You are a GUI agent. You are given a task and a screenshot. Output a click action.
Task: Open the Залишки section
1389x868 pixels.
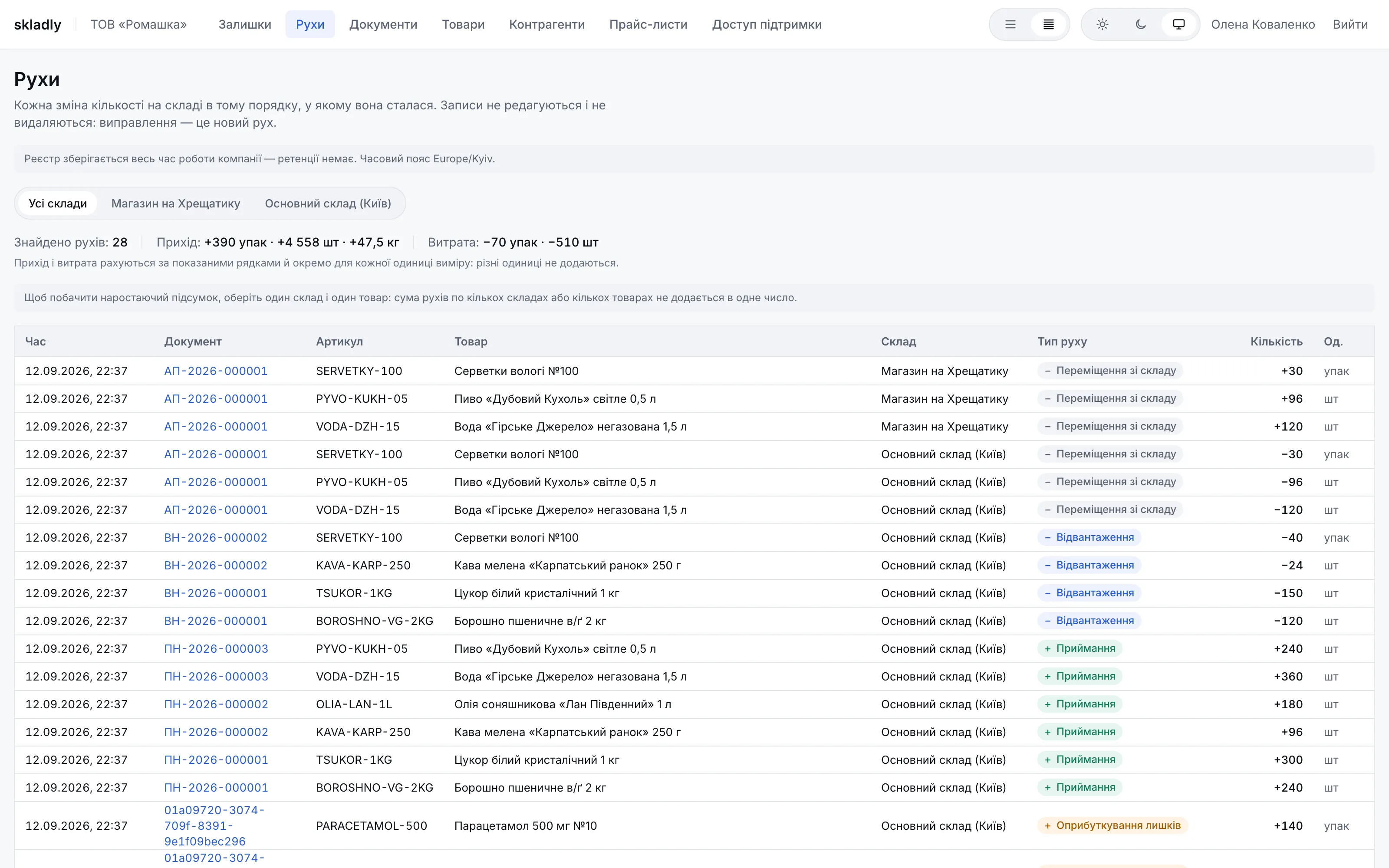244,25
